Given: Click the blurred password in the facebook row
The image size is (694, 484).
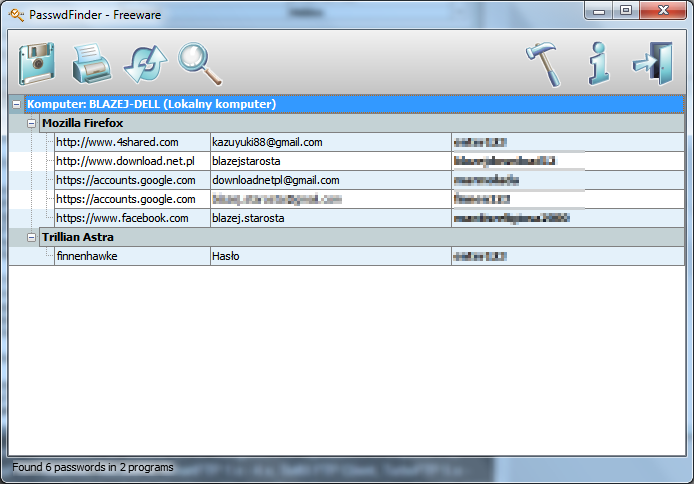Looking at the screenshot, I should [x=512, y=218].
